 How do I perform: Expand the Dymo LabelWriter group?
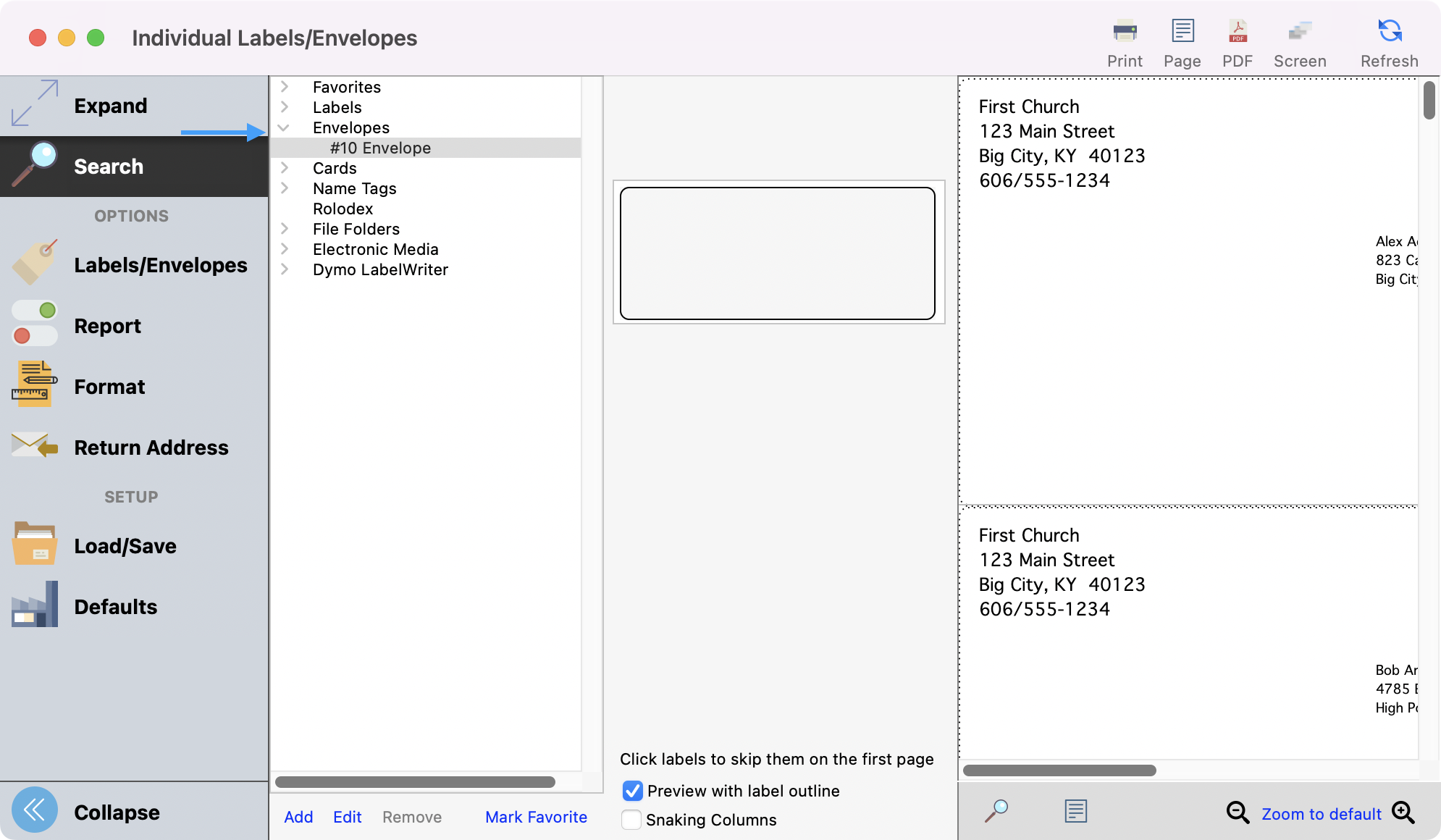pos(284,269)
